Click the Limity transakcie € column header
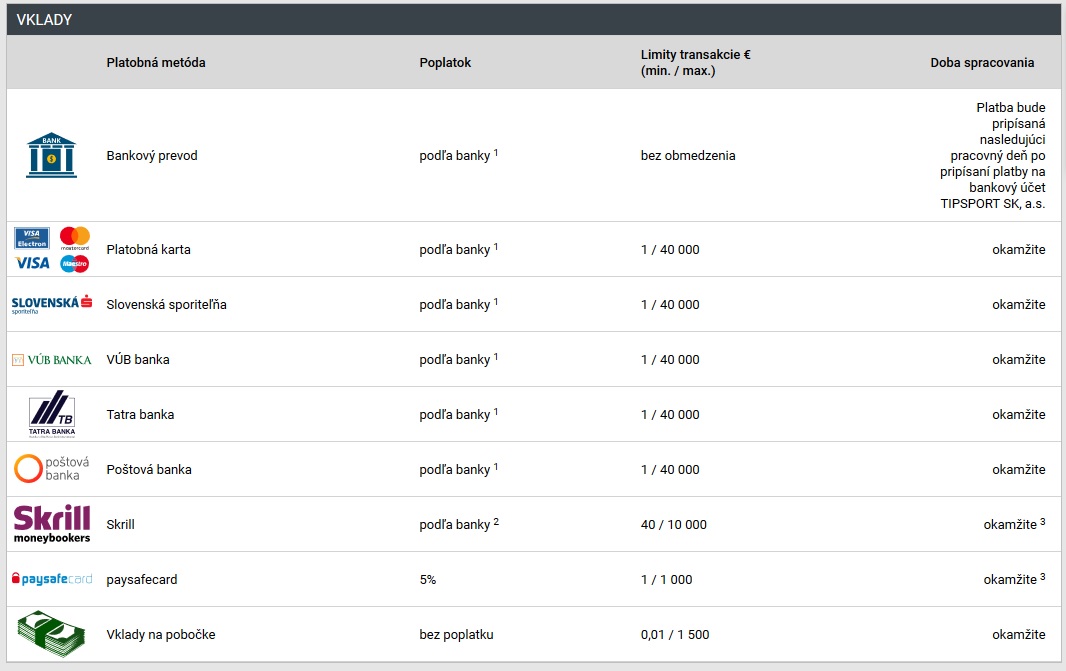Screen dimensions: 1066x671 click(695, 63)
